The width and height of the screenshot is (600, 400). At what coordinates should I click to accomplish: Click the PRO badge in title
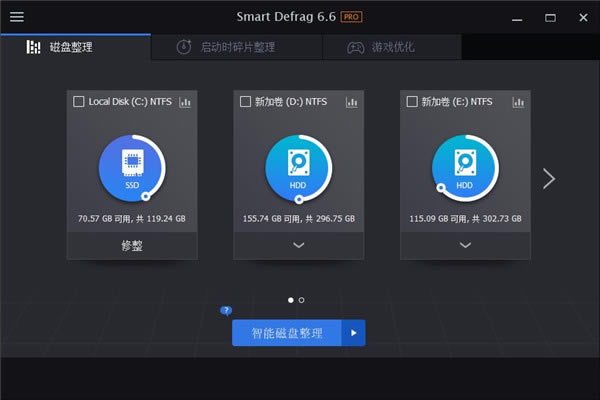[351, 17]
